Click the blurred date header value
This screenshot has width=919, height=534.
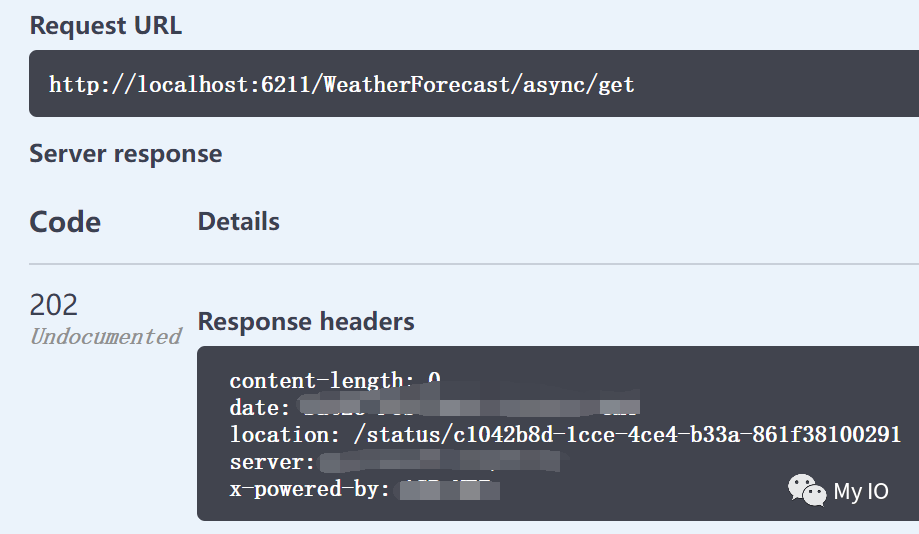pyautogui.click(x=469, y=406)
